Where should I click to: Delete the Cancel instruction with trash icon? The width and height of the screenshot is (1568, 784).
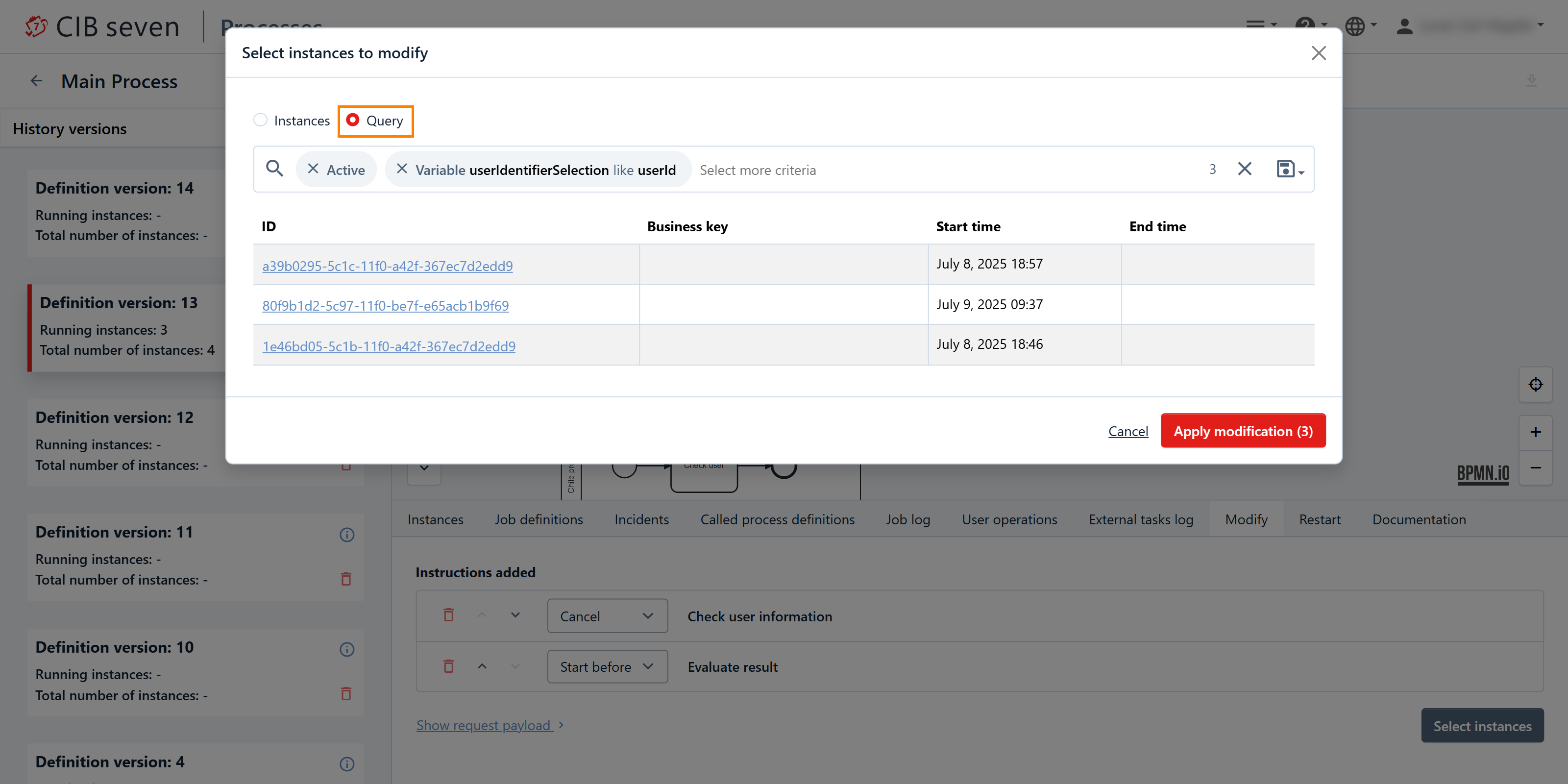pos(449,615)
